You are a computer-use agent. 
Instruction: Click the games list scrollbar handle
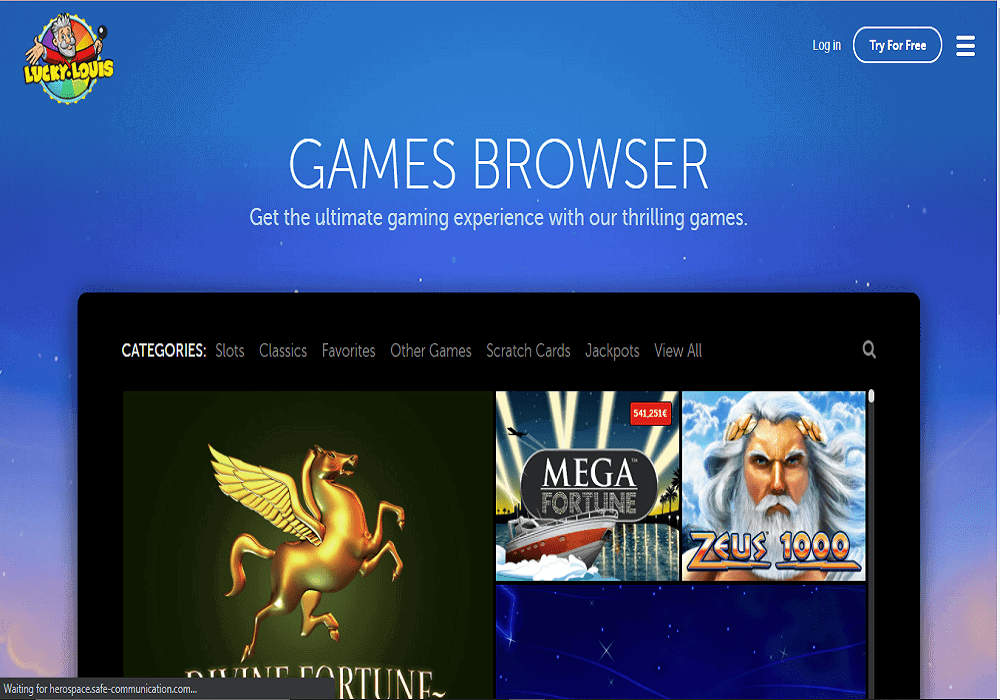871,397
